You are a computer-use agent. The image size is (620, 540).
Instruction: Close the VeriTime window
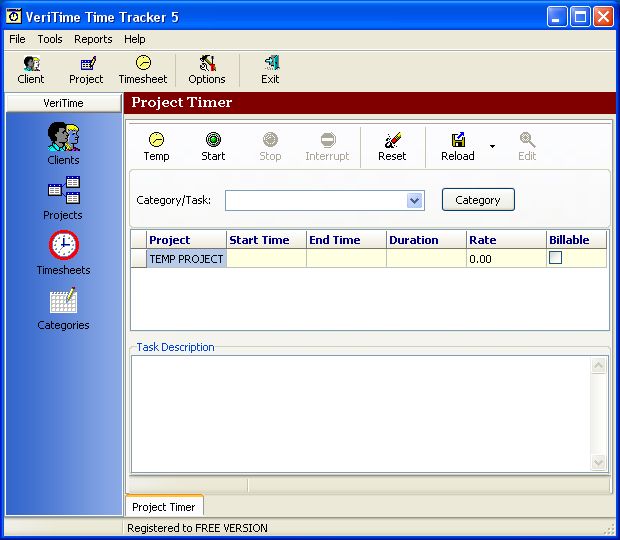[x=603, y=17]
